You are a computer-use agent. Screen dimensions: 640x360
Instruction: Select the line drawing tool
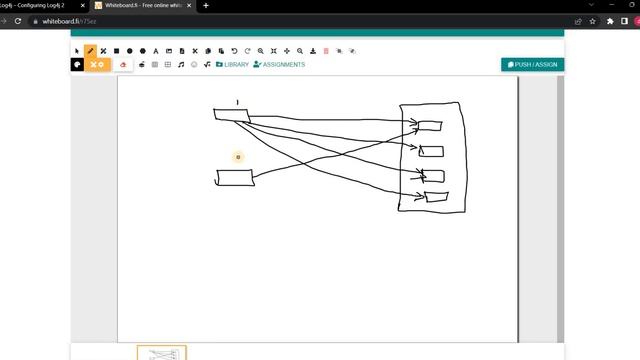[x=103, y=51]
